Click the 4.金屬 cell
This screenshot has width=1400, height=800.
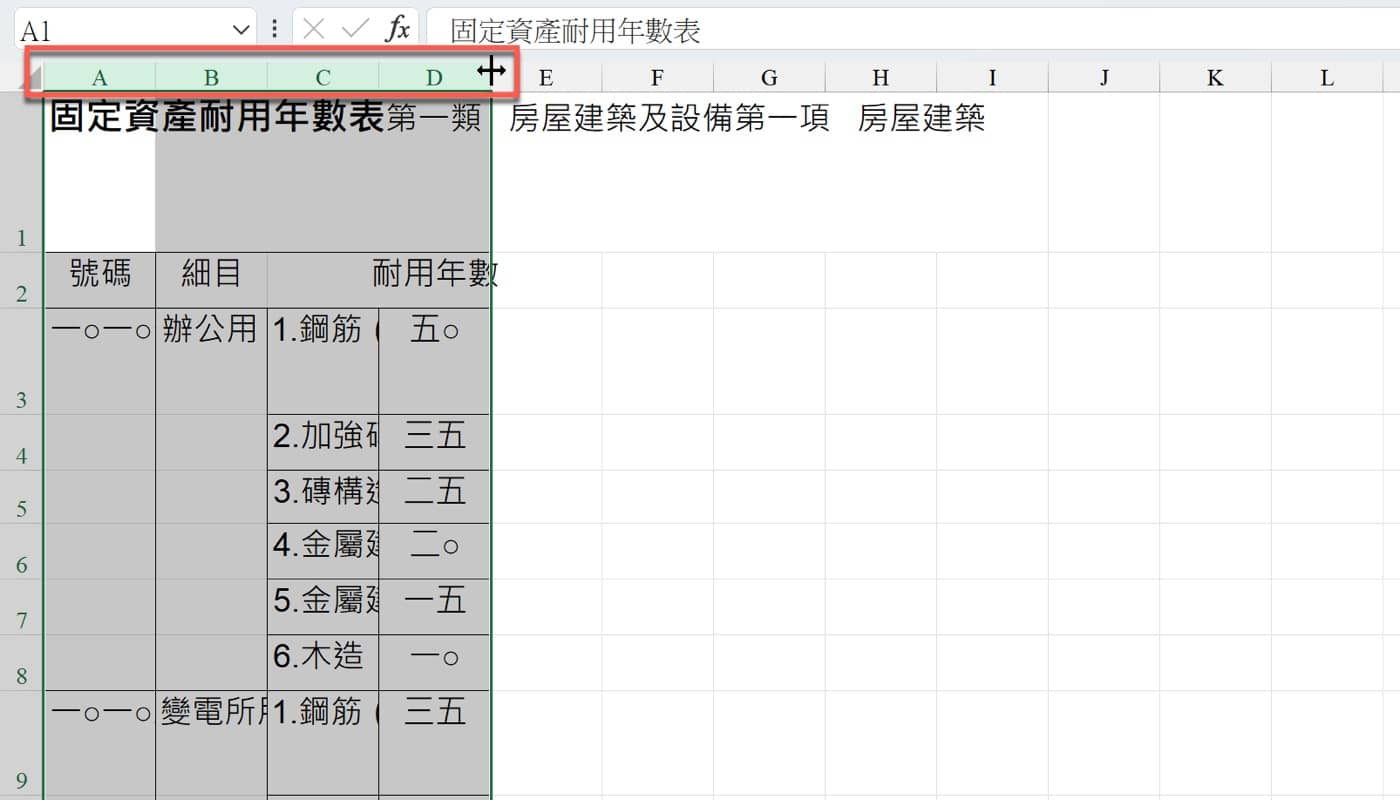coord(323,551)
